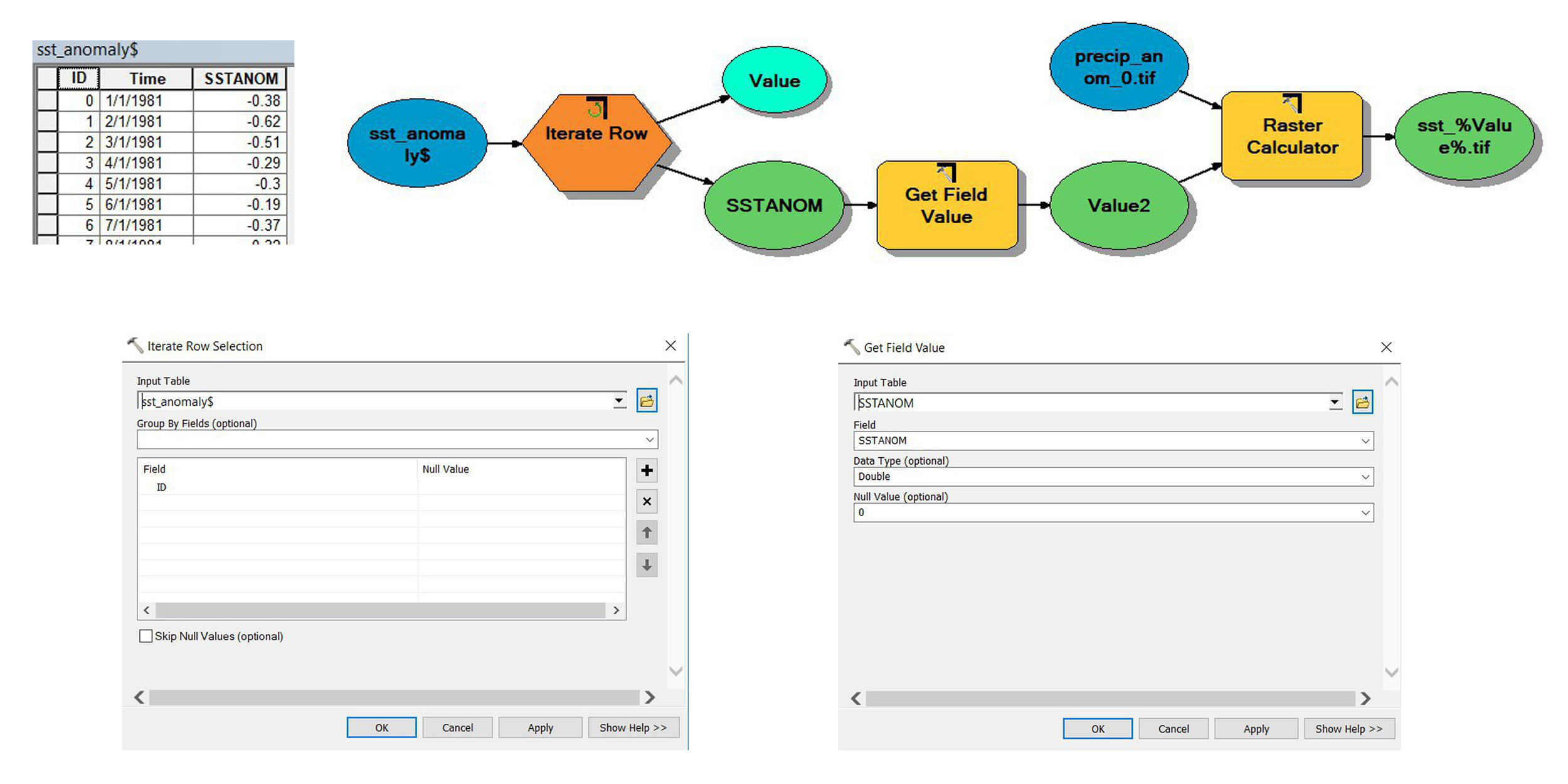
Task: Select the Get Field Value tool node
Action: (x=946, y=205)
